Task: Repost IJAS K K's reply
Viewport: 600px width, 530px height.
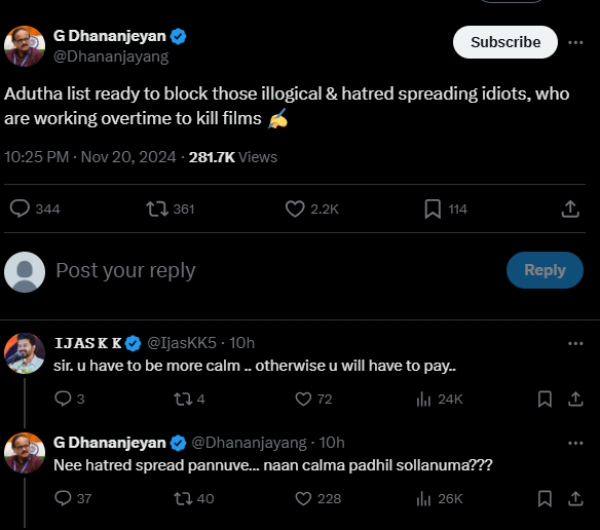Action: click(x=182, y=399)
